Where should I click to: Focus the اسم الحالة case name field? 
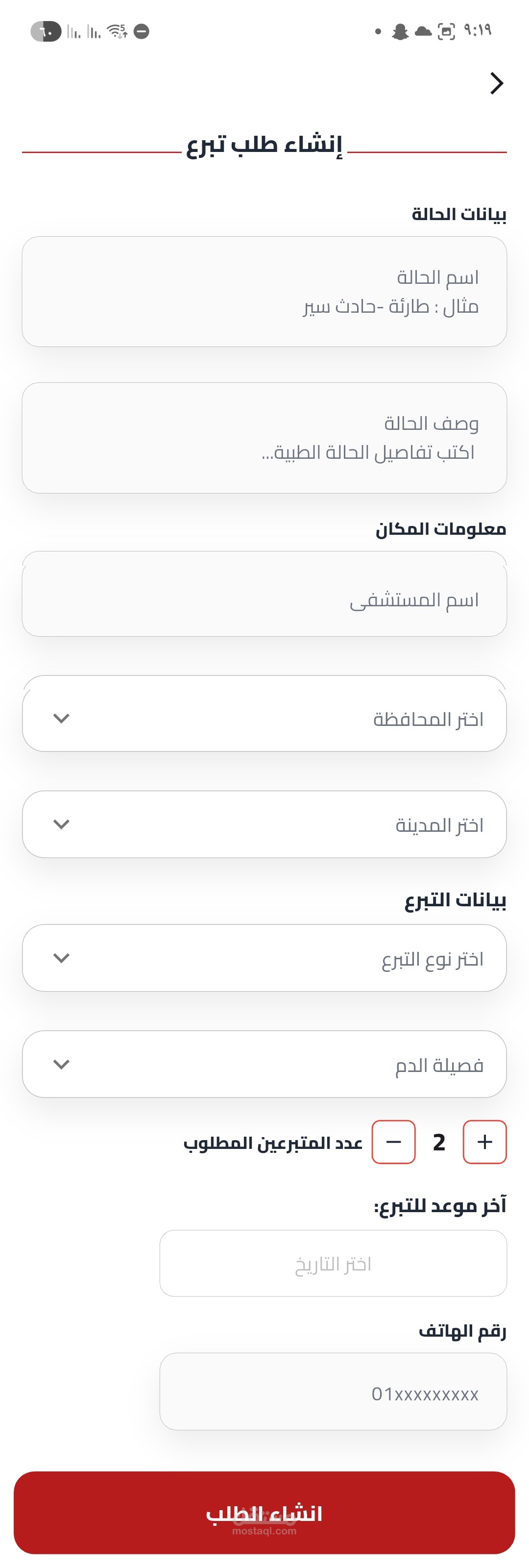pyautogui.click(x=264, y=292)
